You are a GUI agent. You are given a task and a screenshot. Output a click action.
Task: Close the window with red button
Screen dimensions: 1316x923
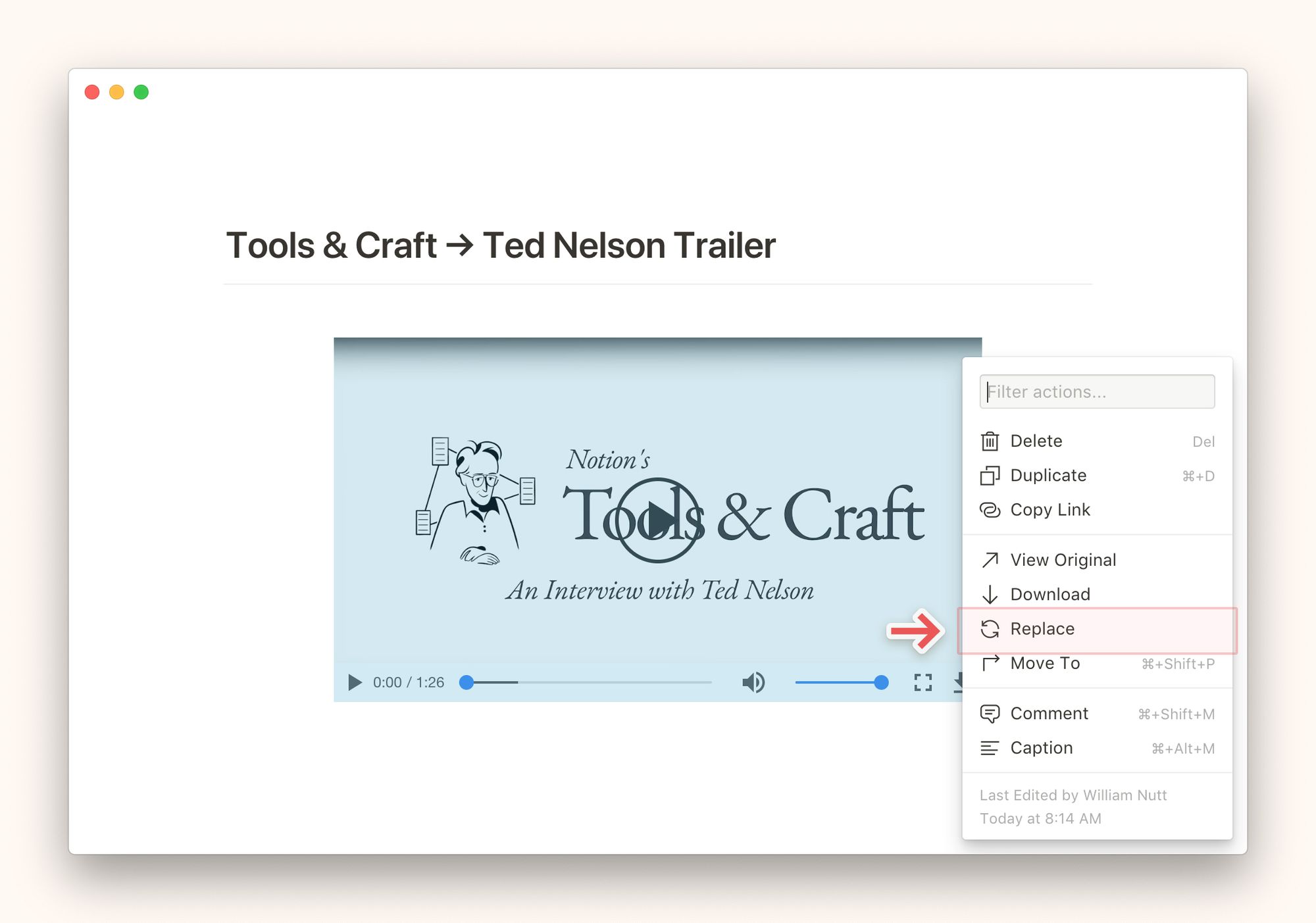click(x=92, y=92)
